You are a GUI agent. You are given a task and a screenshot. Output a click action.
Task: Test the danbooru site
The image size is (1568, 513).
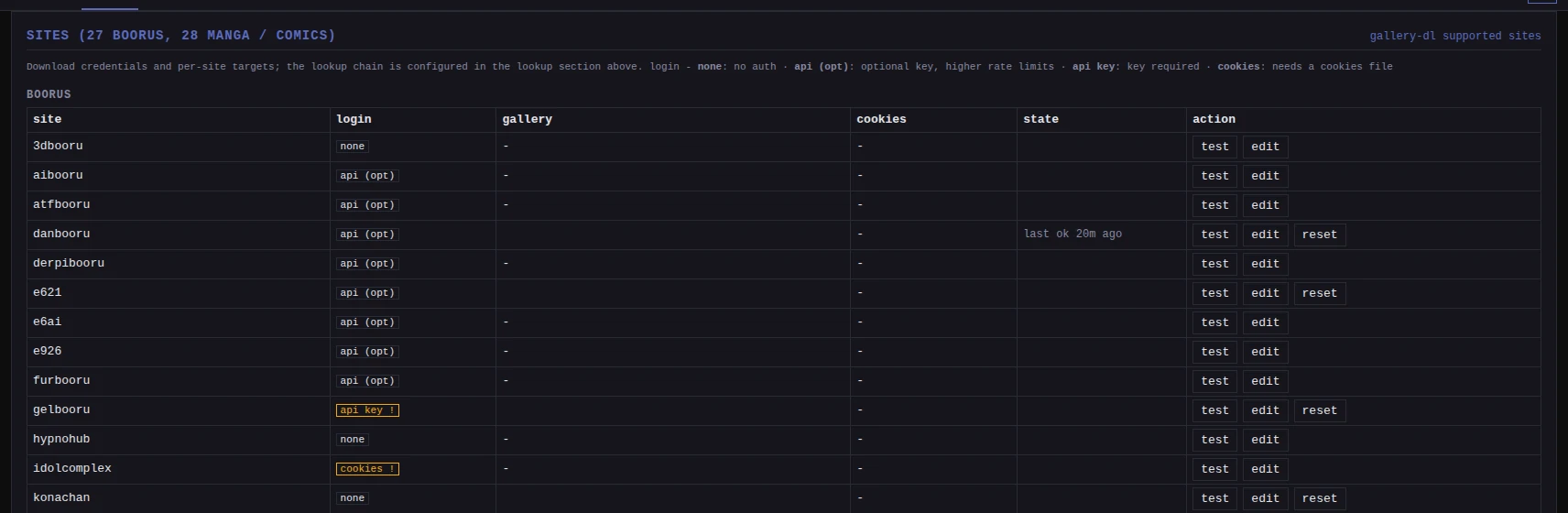pos(1214,235)
